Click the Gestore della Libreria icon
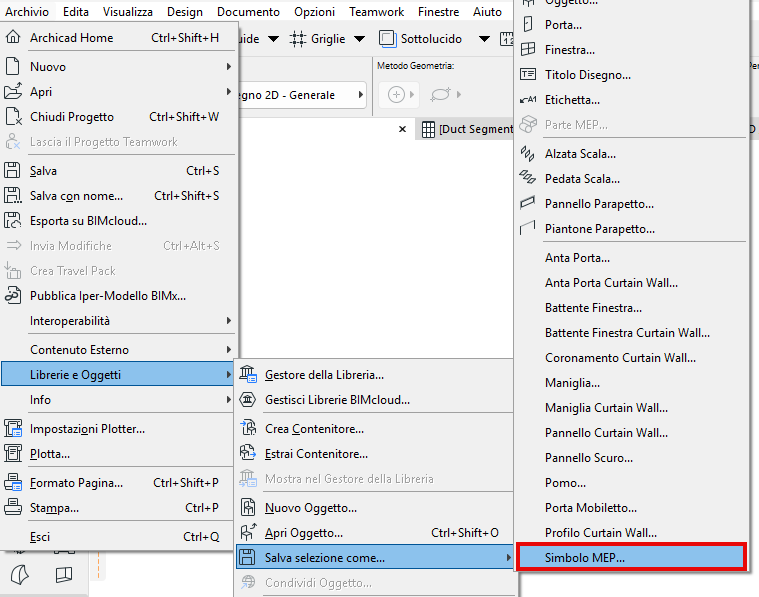The width and height of the screenshot is (759, 597). (248, 374)
